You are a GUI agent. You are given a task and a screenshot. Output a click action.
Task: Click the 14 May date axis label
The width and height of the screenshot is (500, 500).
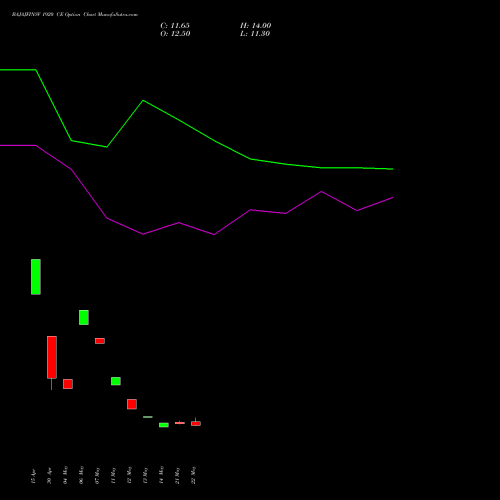click(161, 475)
